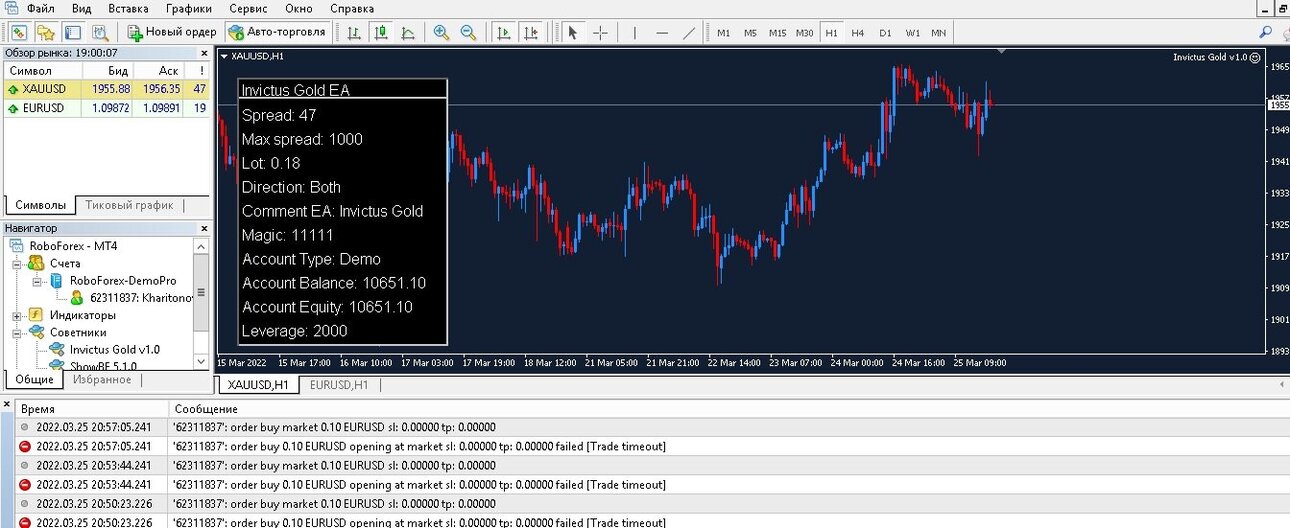Toggle chart auto scroll icon
The height and width of the screenshot is (528, 1290).
(x=503, y=32)
